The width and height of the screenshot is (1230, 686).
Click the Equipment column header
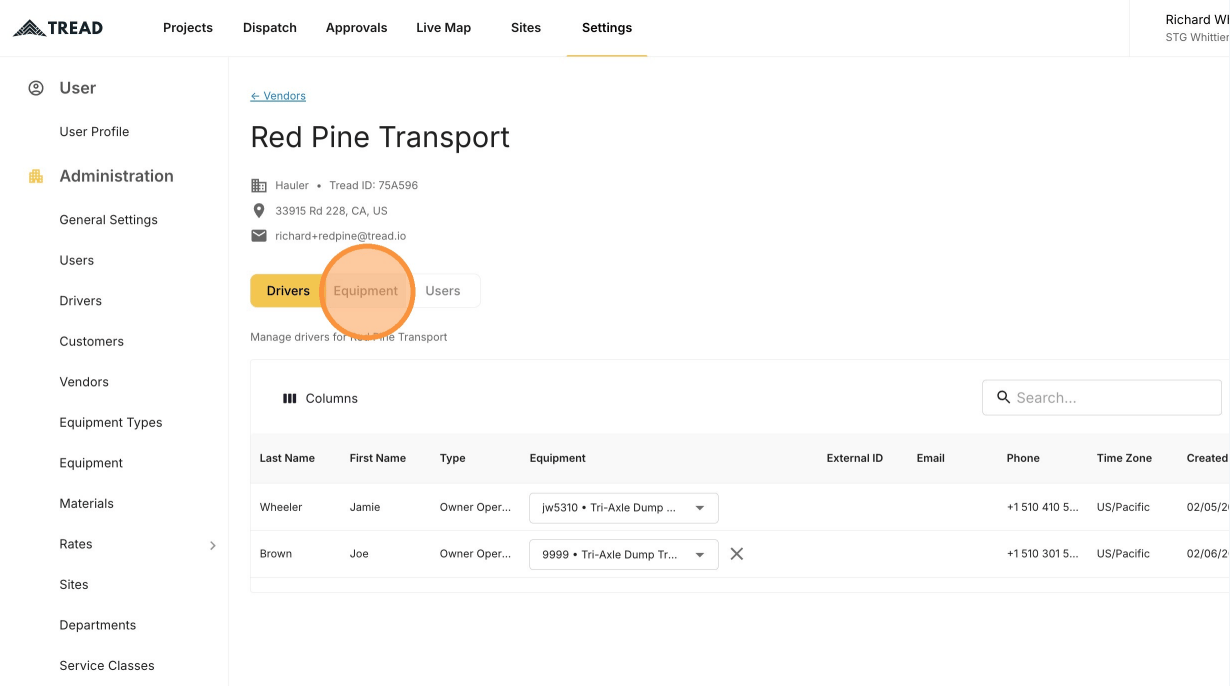pyautogui.click(x=558, y=458)
